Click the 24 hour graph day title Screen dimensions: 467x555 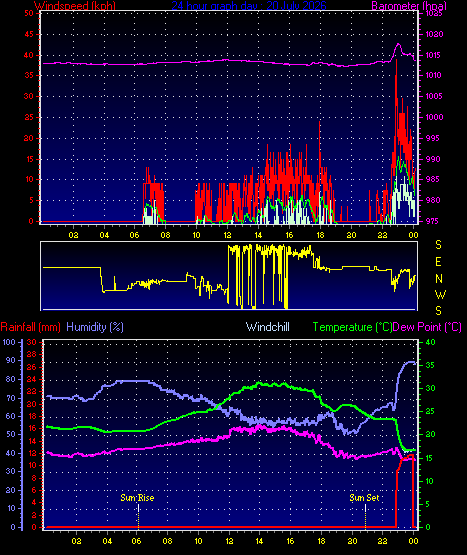pyautogui.click(x=249, y=5)
